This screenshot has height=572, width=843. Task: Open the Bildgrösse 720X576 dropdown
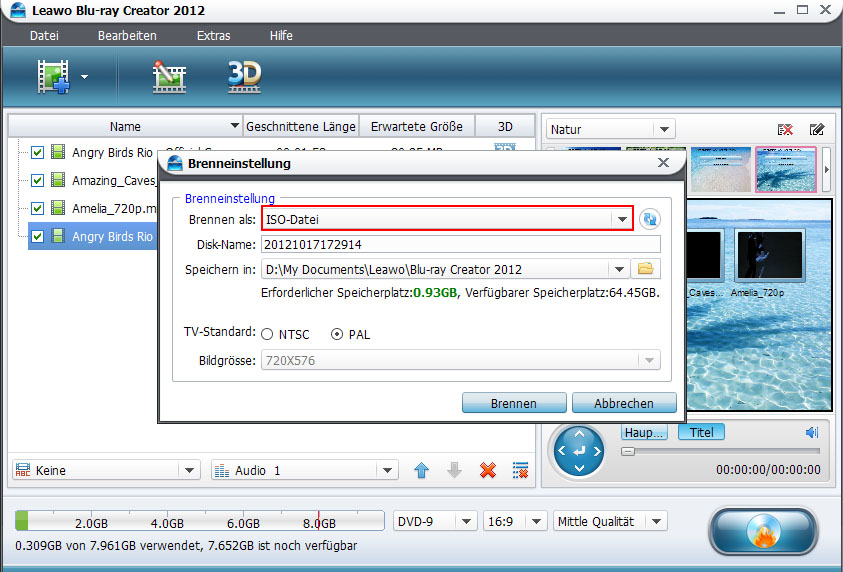coord(461,360)
